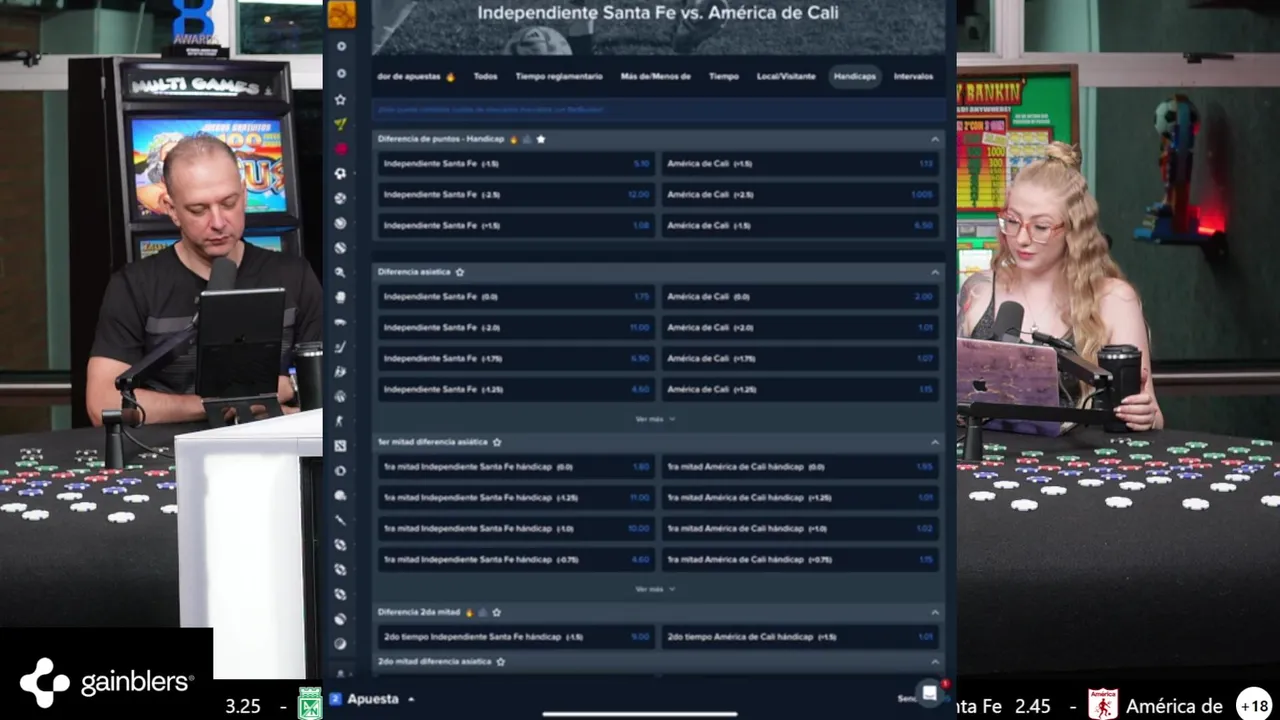Open the orange site logo tile
Viewport: 1280px width, 720px height.
(x=341, y=14)
